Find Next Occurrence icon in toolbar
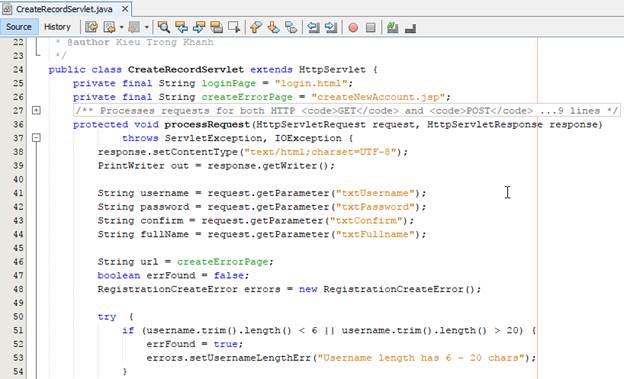The image size is (624, 379). click(199, 27)
